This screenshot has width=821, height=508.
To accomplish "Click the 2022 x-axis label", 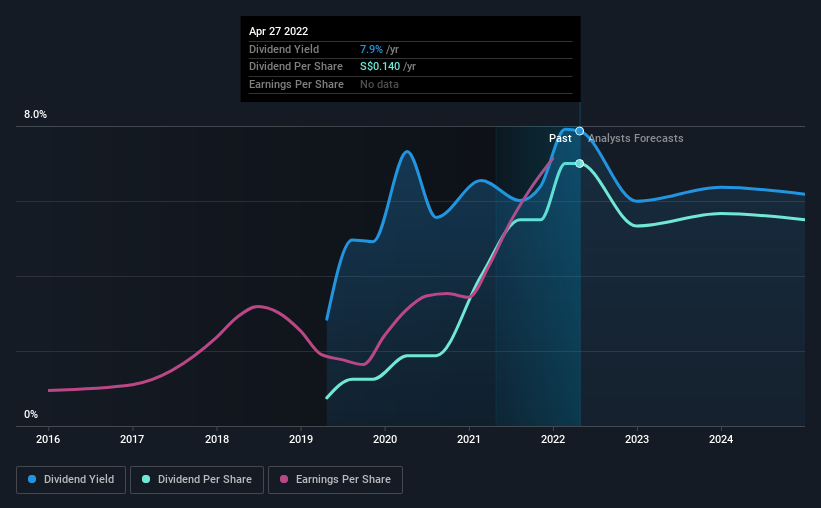I will tap(553, 439).
